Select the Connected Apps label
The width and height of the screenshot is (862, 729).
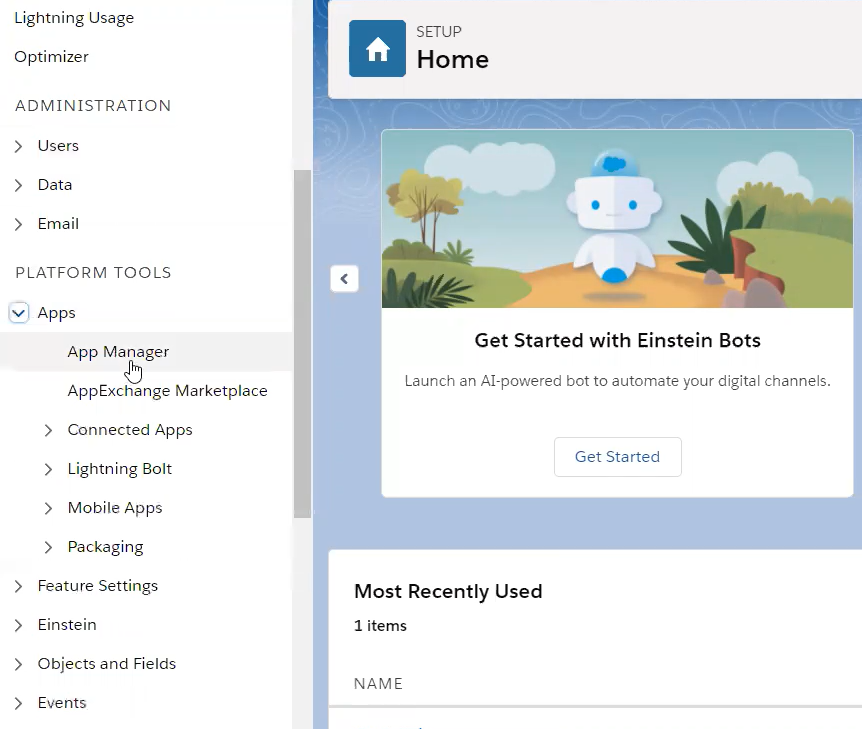coord(130,430)
